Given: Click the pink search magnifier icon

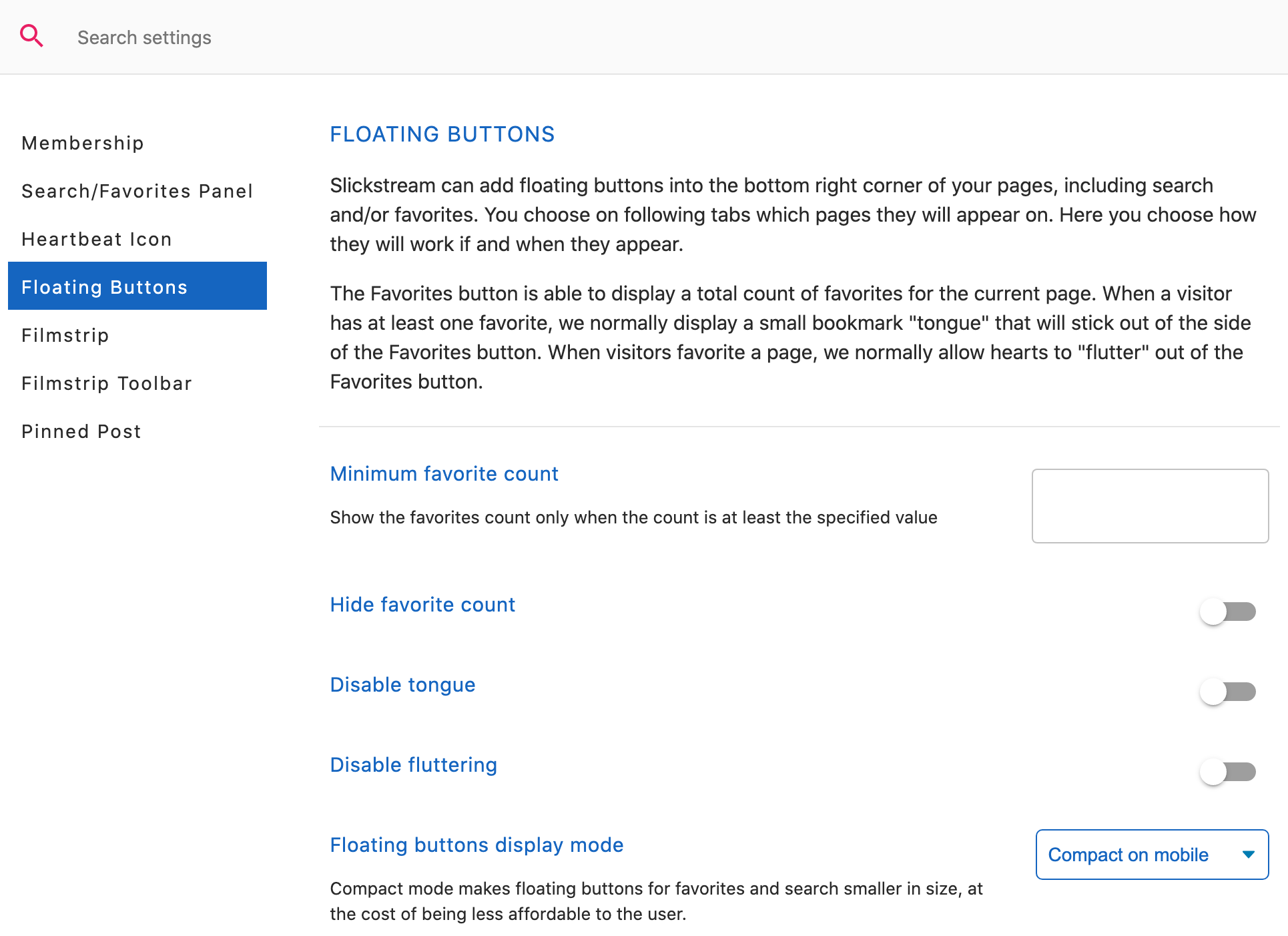Looking at the screenshot, I should pyautogui.click(x=31, y=35).
